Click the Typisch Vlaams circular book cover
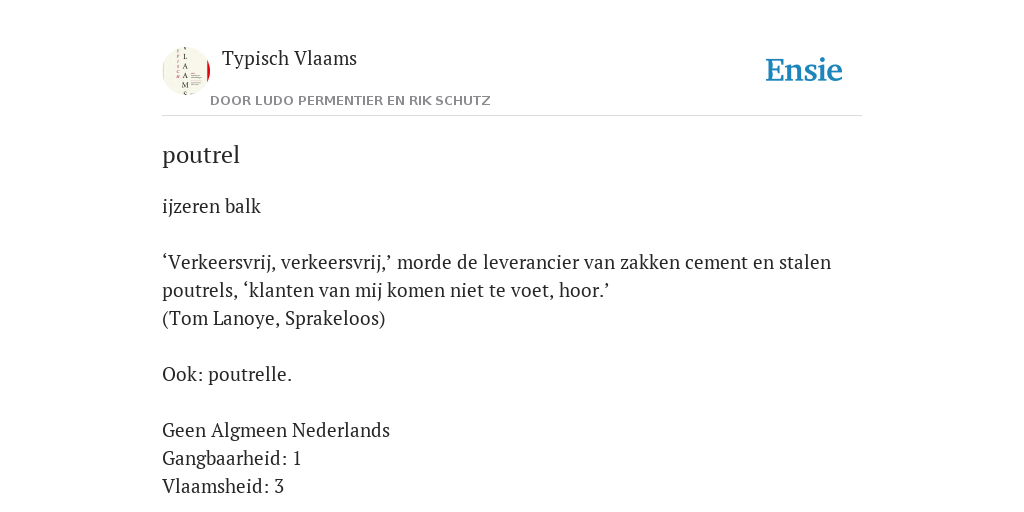The image size is (1024, 512). pos(186,71)
